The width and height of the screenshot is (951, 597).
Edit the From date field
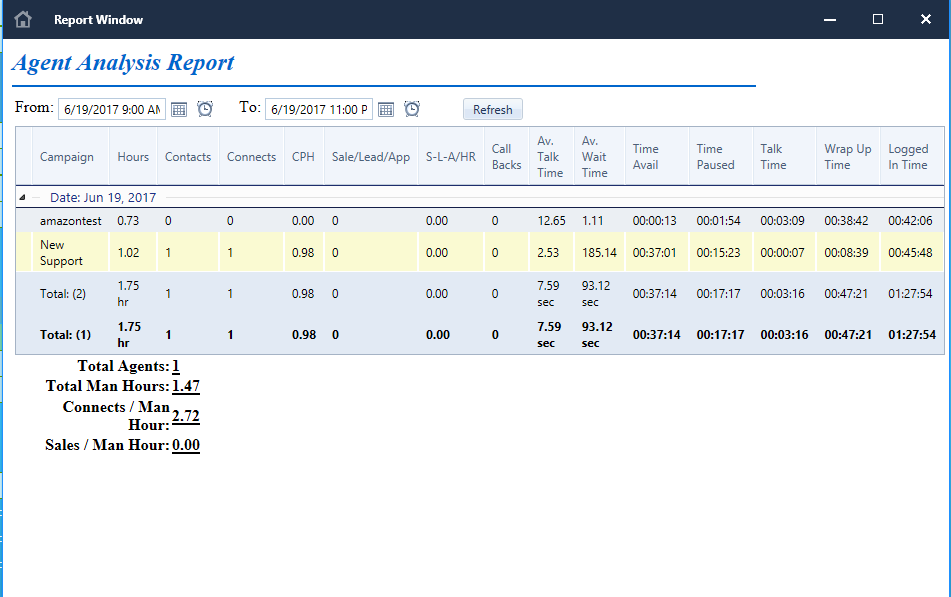pos(112,109)
